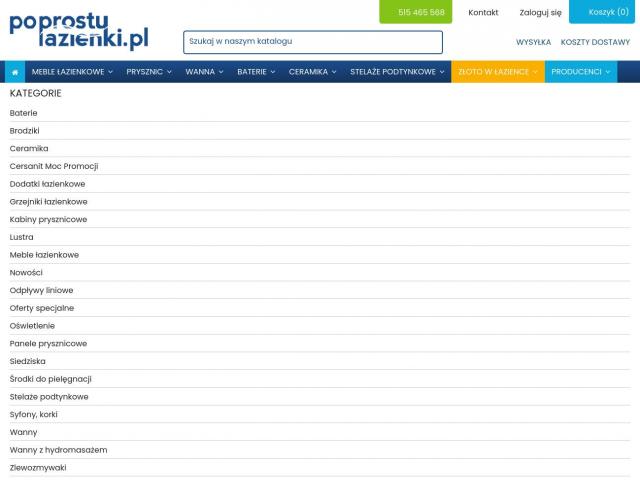Screen dimensions: 640x480
Task: Open the Wysyłka shipping link
Action: pos(533,42)
